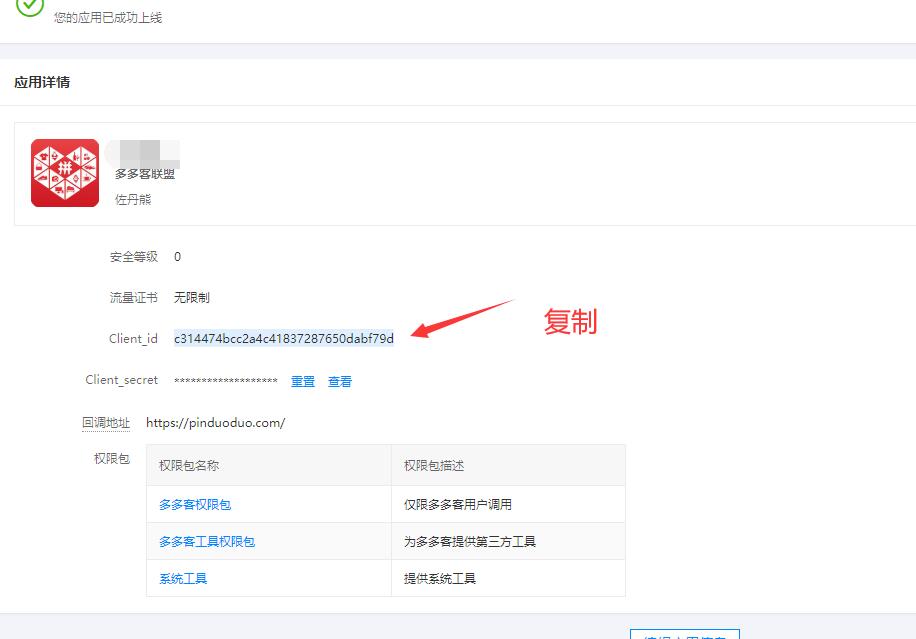Click the 安全等级 label

tap(134, 256)
